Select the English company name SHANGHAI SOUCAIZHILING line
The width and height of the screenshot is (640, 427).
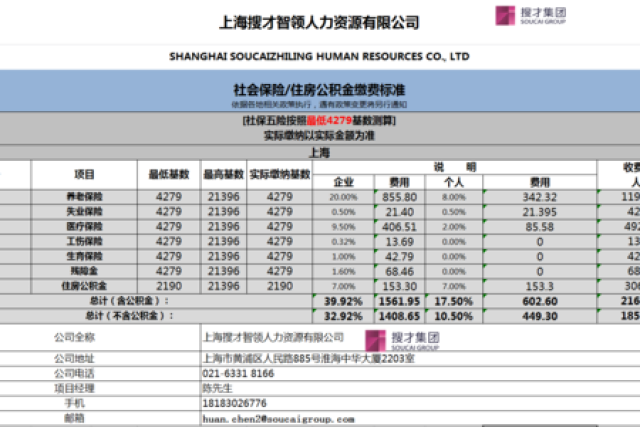[x=319, y=56]
